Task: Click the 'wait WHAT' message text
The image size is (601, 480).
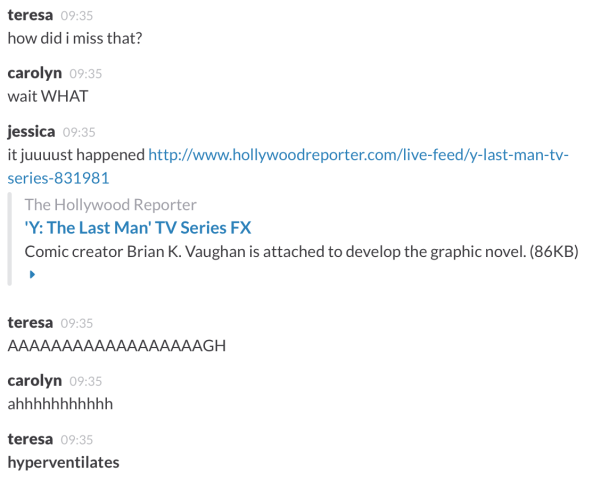Action: click(x=48, y=96)
